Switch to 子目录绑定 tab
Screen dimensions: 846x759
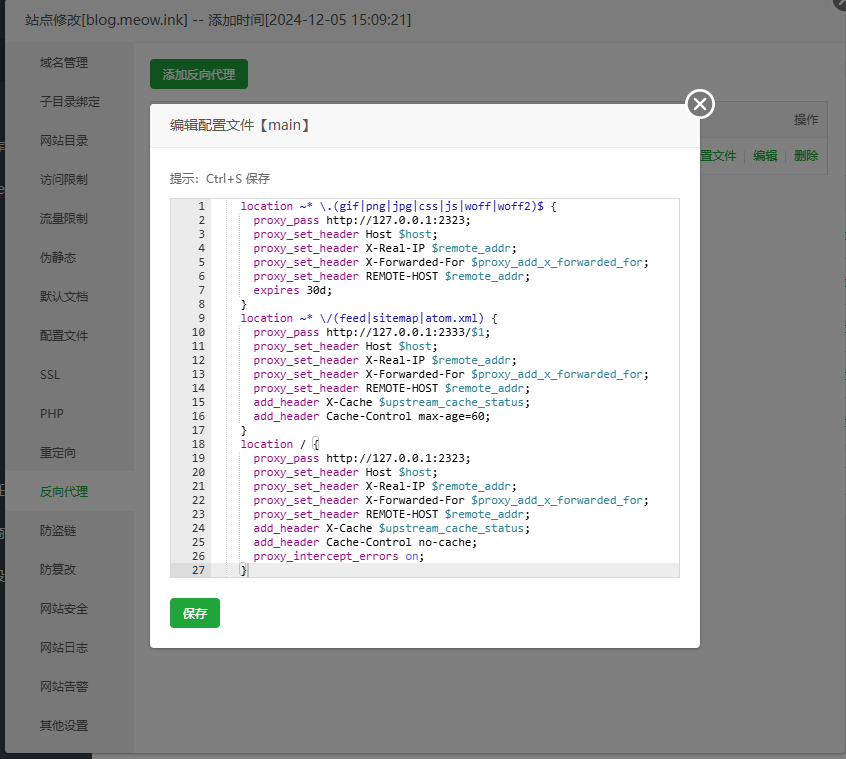[70, 102]
